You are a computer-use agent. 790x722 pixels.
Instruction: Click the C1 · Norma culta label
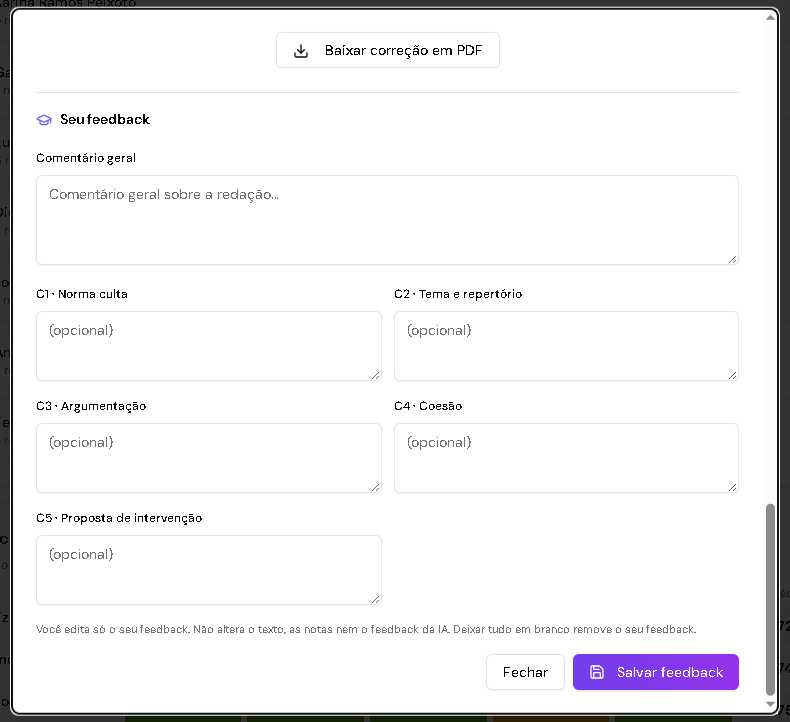[x=82, y=294]
